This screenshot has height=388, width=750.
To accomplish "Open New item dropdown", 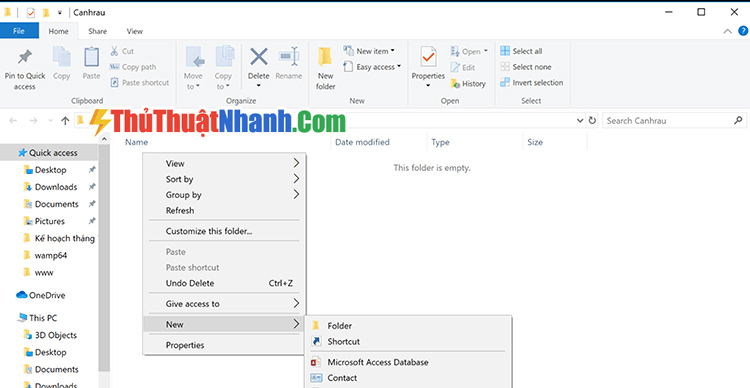I will pos(369,51).
